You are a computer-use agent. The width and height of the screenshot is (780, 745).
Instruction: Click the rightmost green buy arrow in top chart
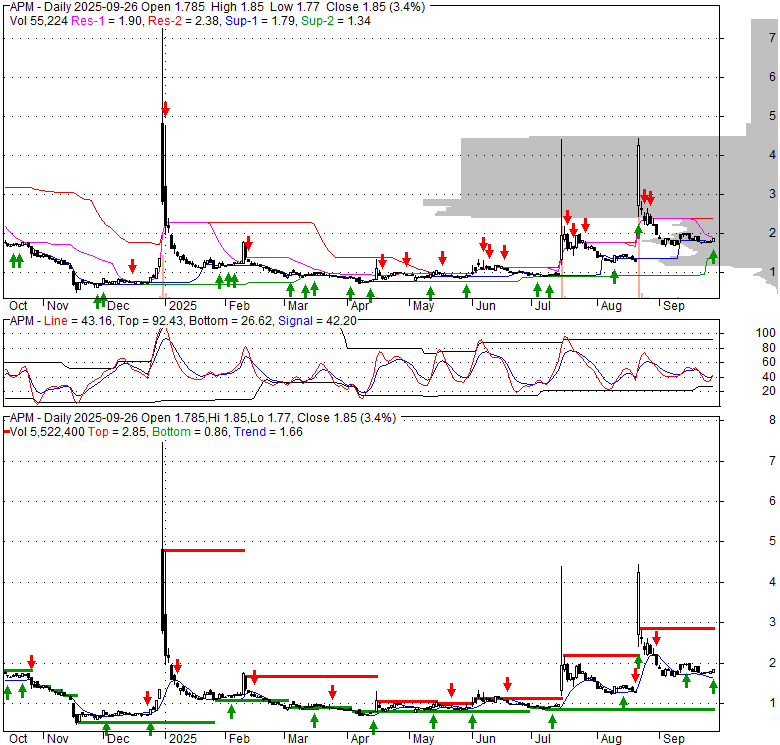[713, 257]
